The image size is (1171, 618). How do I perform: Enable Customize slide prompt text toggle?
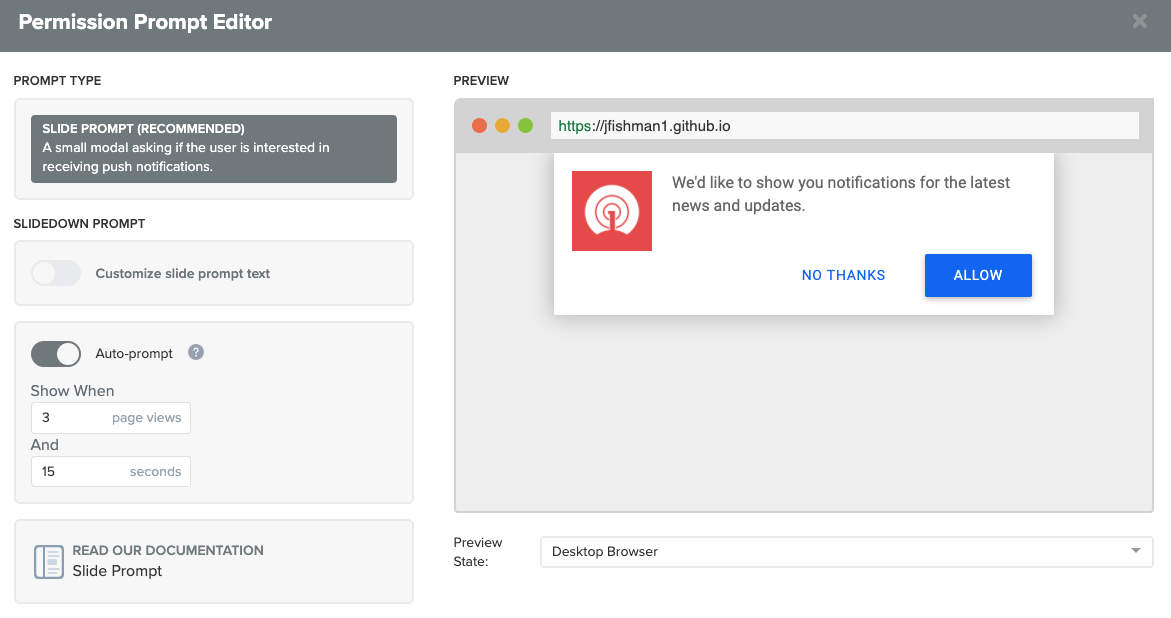pyautogui.click(x=56, y=273)
